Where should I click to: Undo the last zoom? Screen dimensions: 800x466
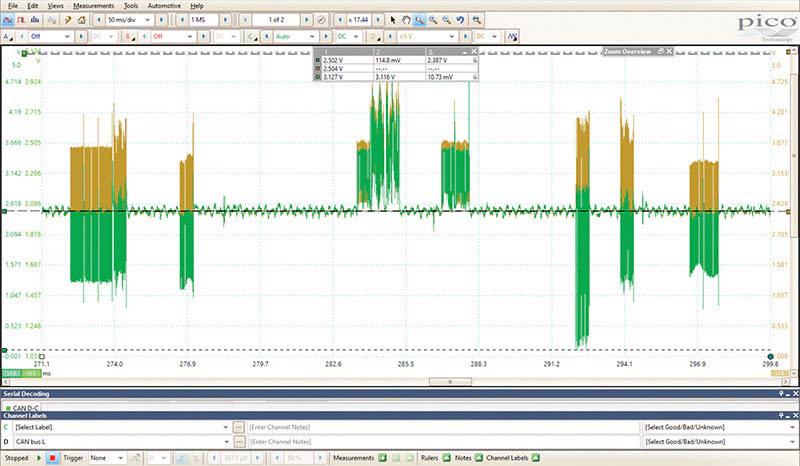point(460,20)
